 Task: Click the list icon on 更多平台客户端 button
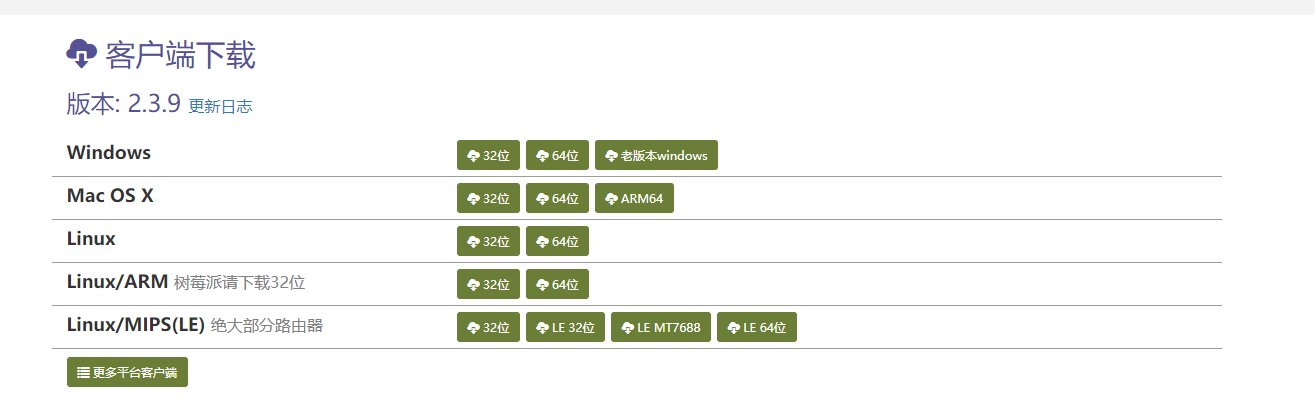84,372
